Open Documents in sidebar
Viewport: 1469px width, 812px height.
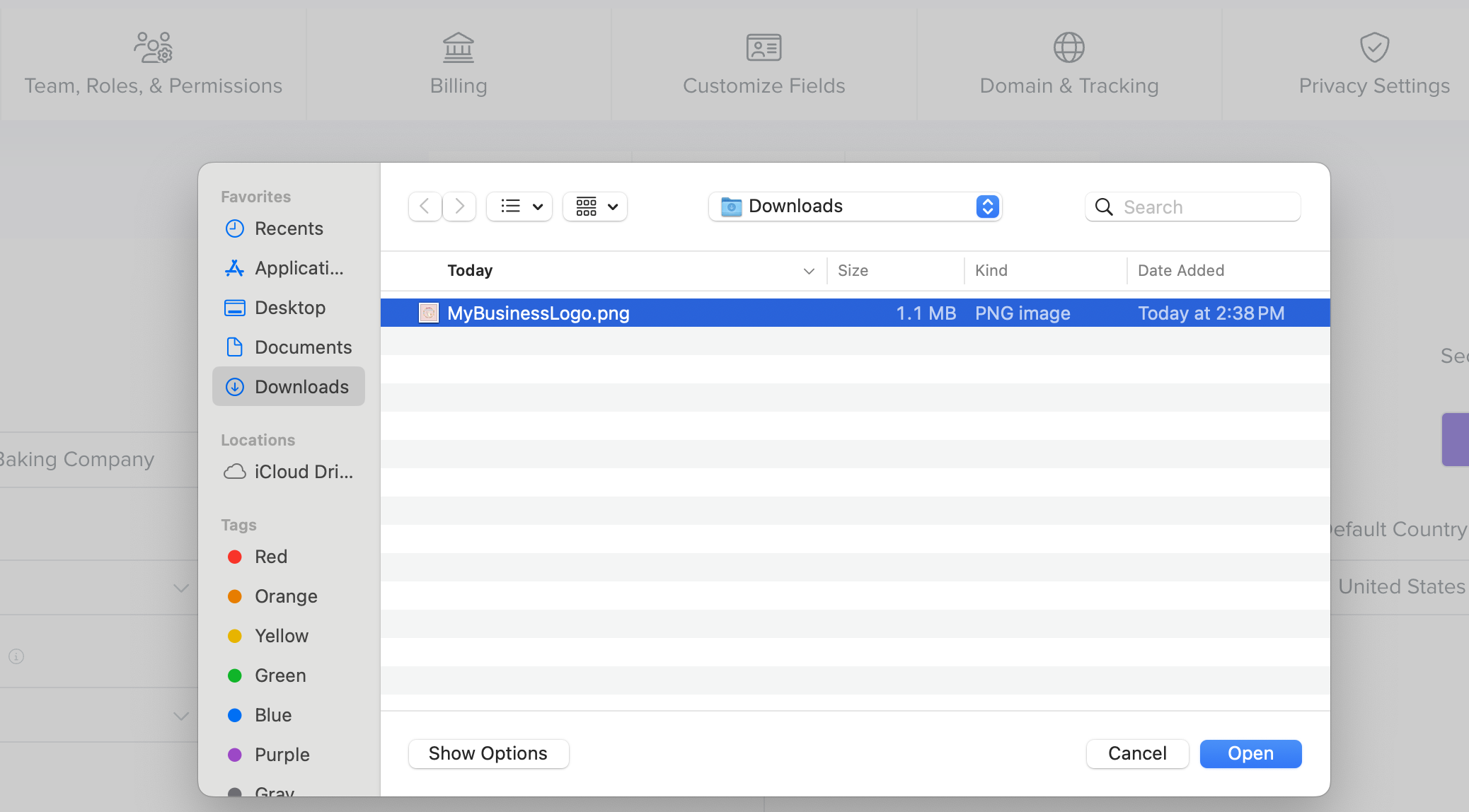tap(302, 347)
